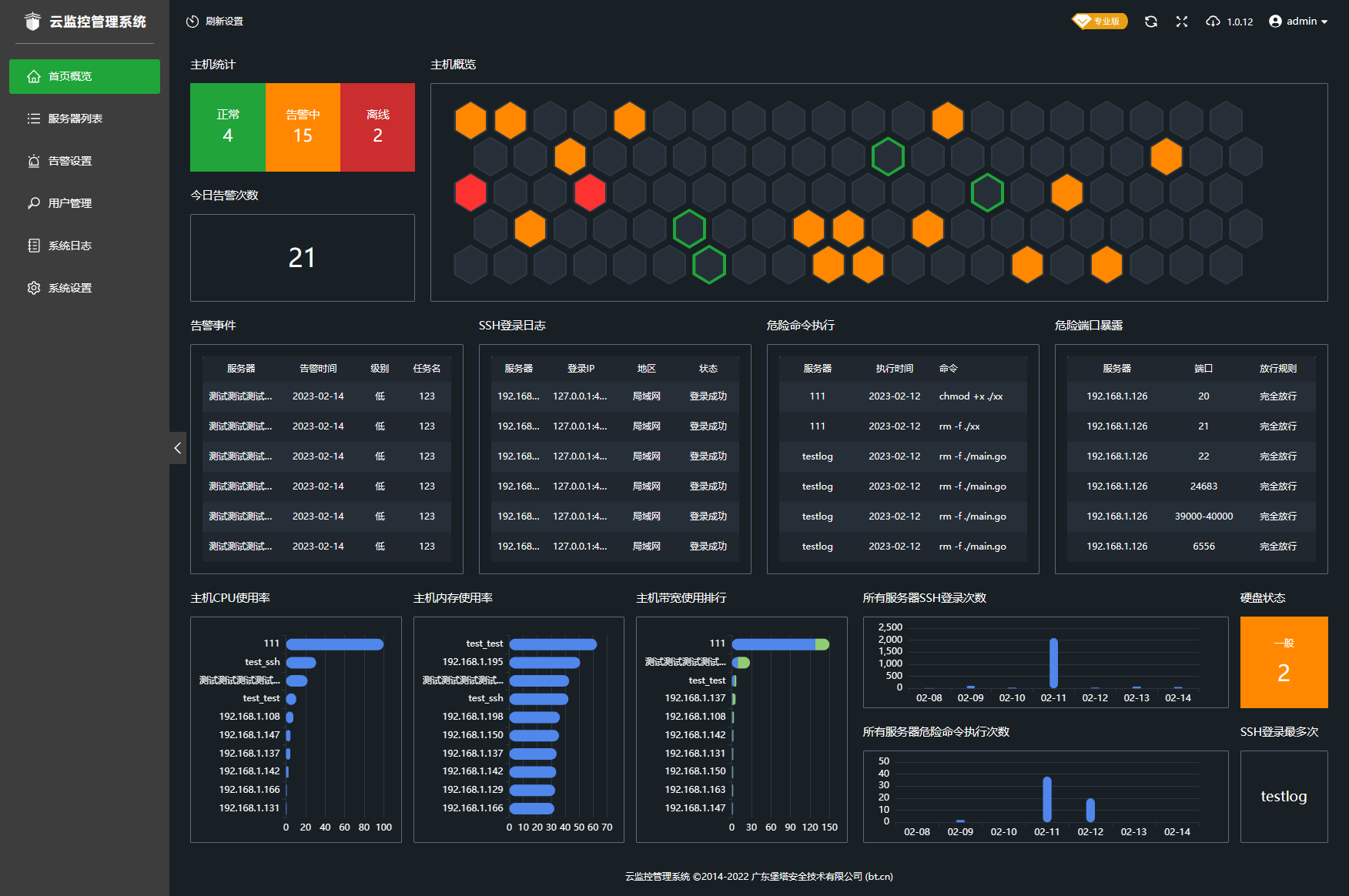Click the system settings gear icon
Image resolution: width=1349 pixels, height=896 pixels.
(x=34, y=288)
